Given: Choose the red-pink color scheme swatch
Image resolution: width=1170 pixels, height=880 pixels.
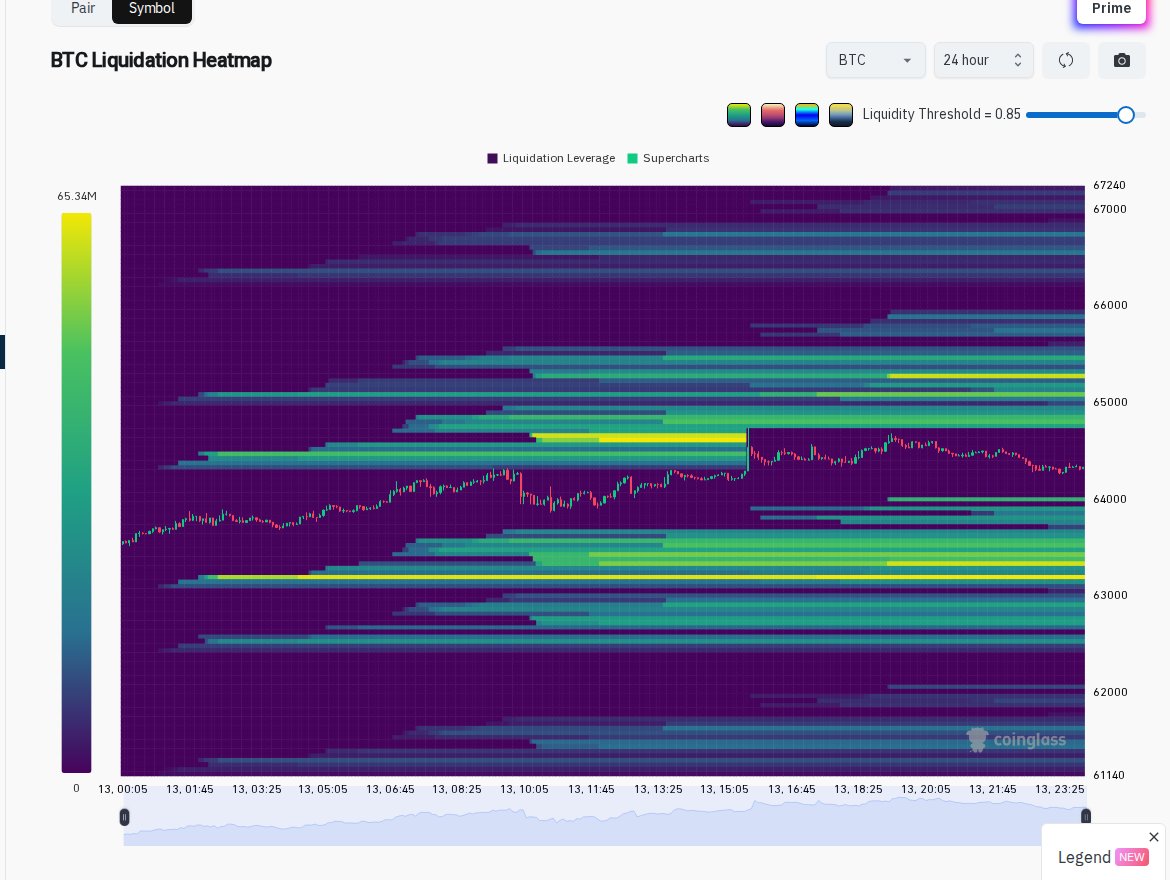Looking at the screenshot, I should click(773, 114).
